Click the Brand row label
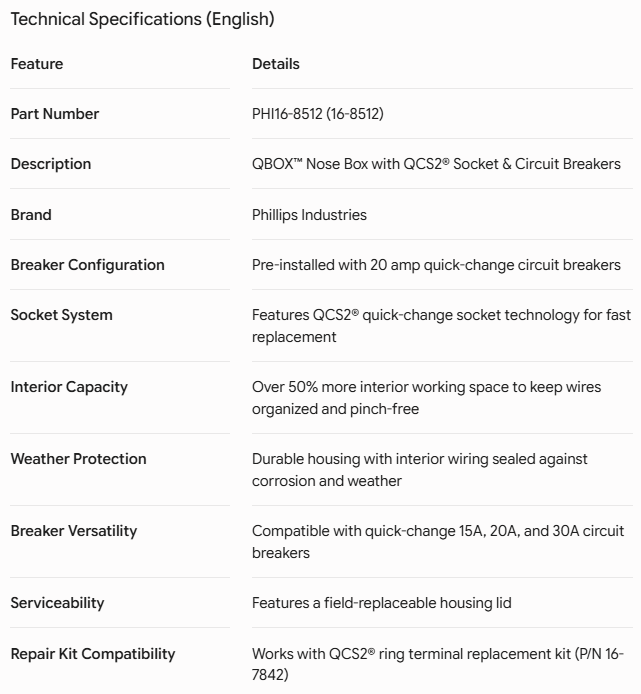The height and width of the screenshot is (694, 641). pos(31,215)
